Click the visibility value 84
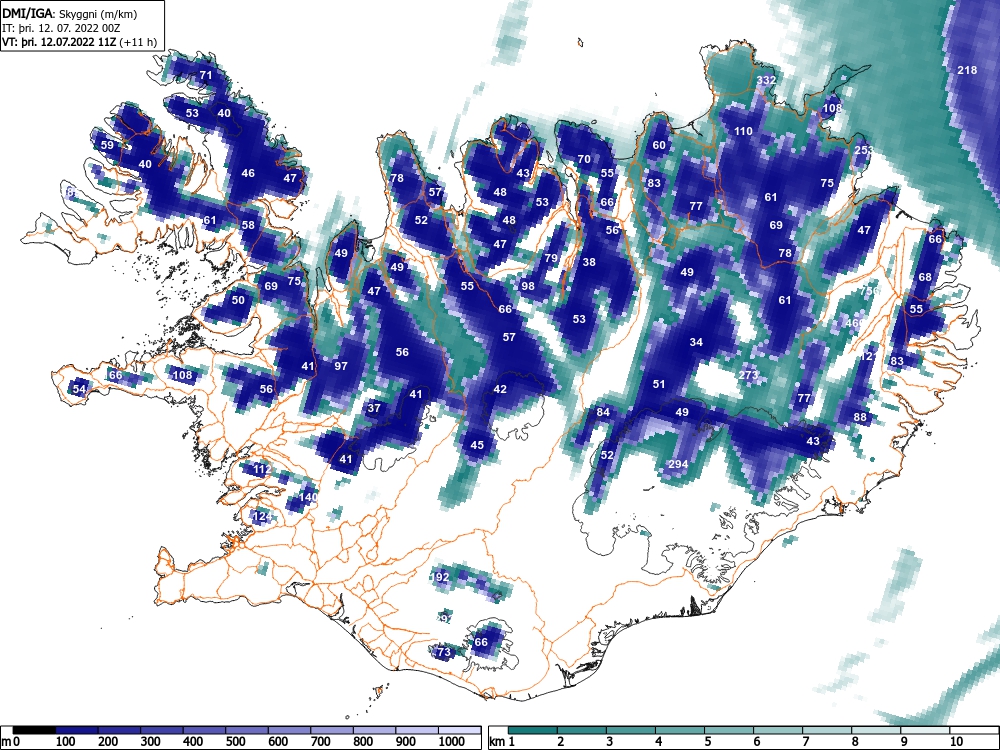 [603, 412]
